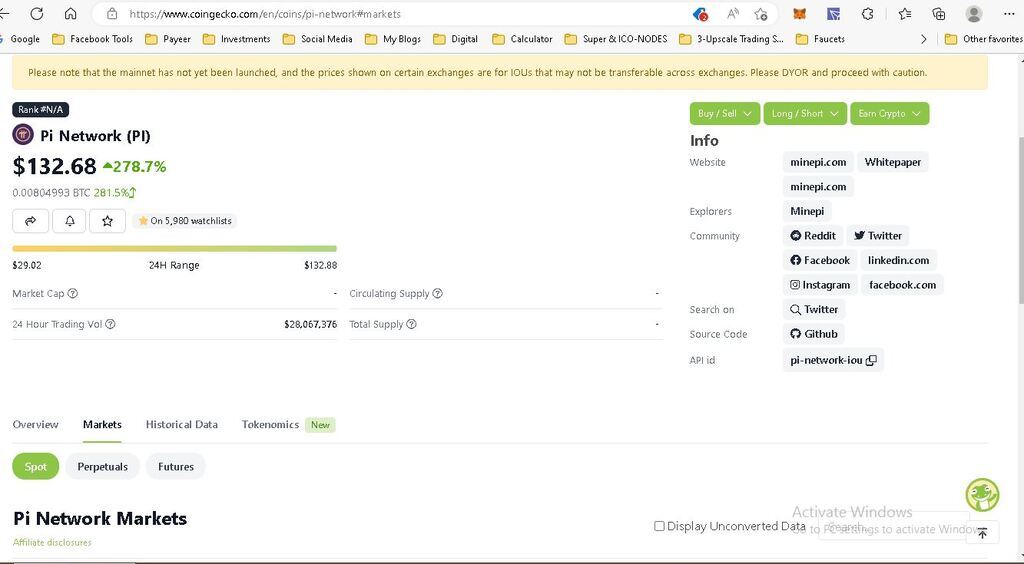Open the Tokenomics tab
Image resolution: width=1024 pixels, height=564 pixels.
tap(270, 425)
